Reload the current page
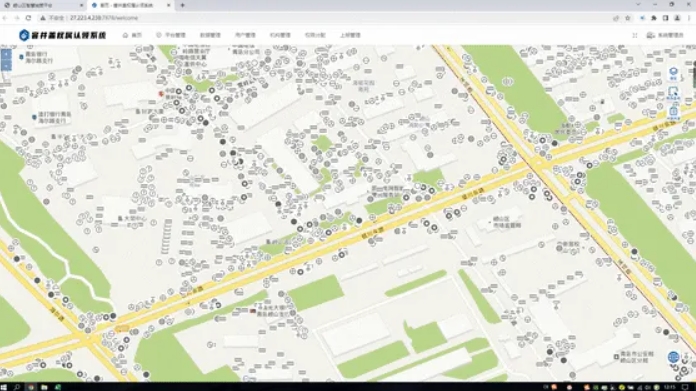 click(28, 18)
